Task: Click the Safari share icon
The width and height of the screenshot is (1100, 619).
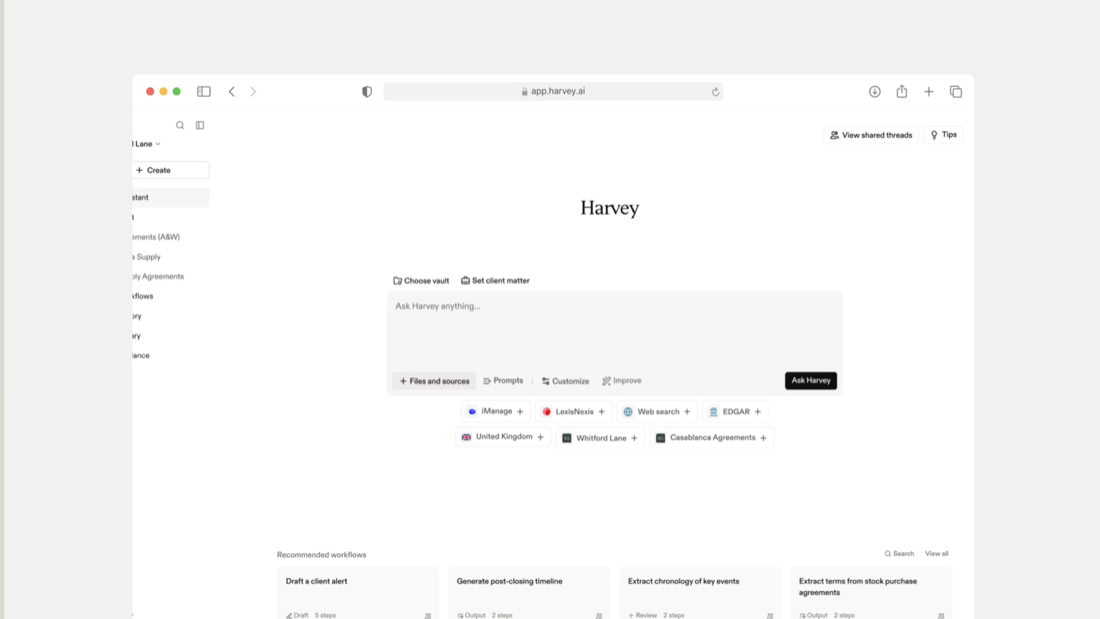Action: pyautogui.click(x=901, y=91)
